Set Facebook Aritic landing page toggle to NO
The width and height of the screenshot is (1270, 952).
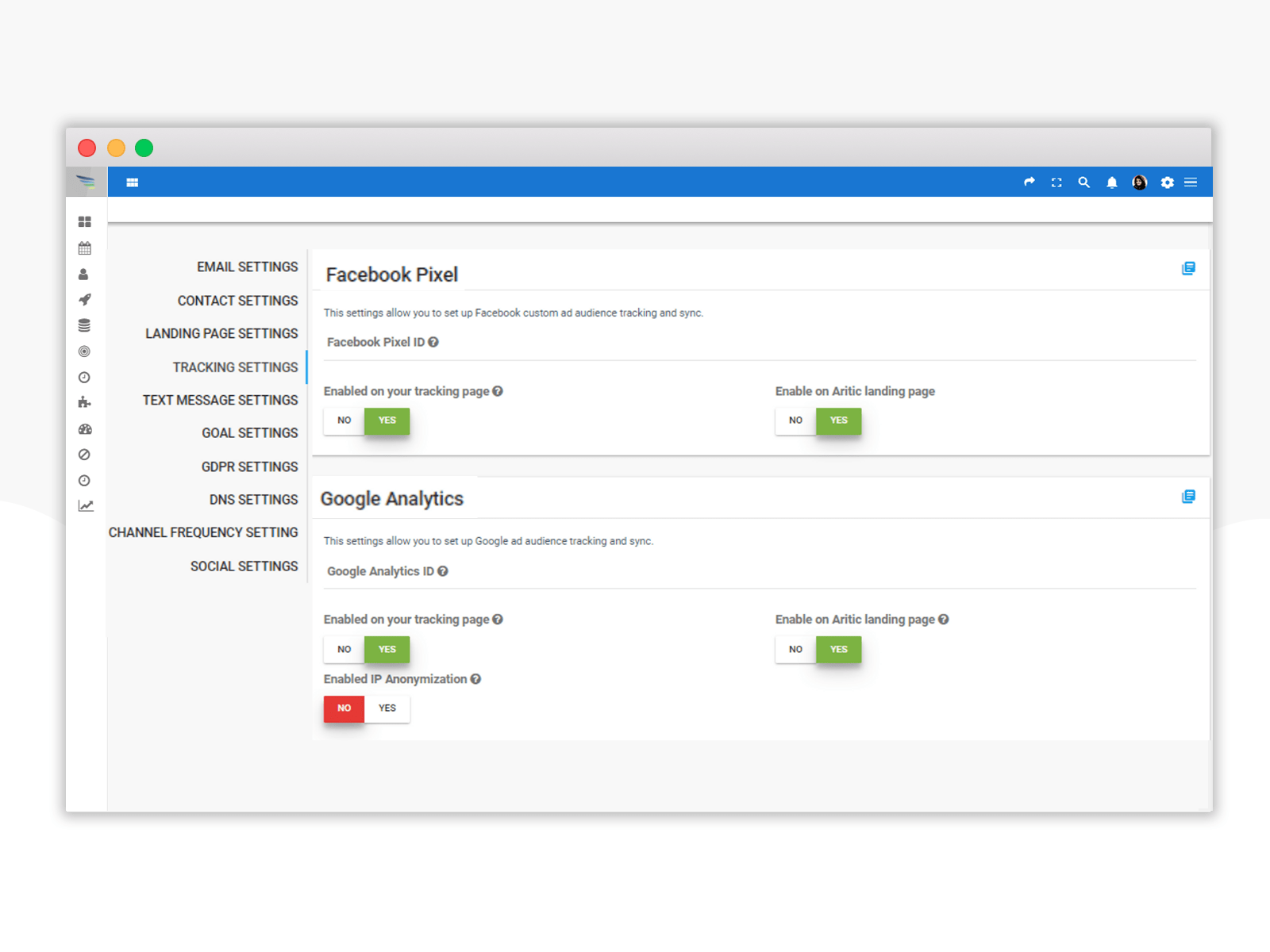tap(795, 420)
